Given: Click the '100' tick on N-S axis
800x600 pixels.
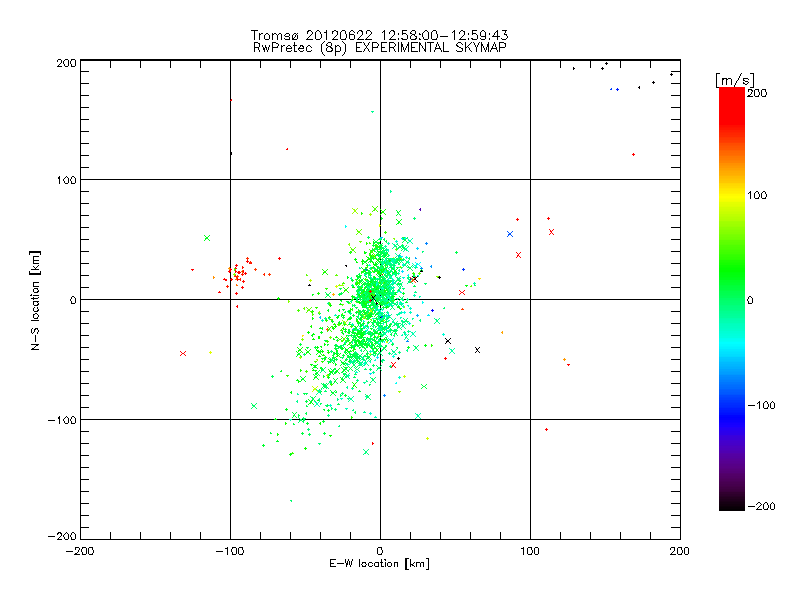Looking at the screenshot, I should point(66,180).
